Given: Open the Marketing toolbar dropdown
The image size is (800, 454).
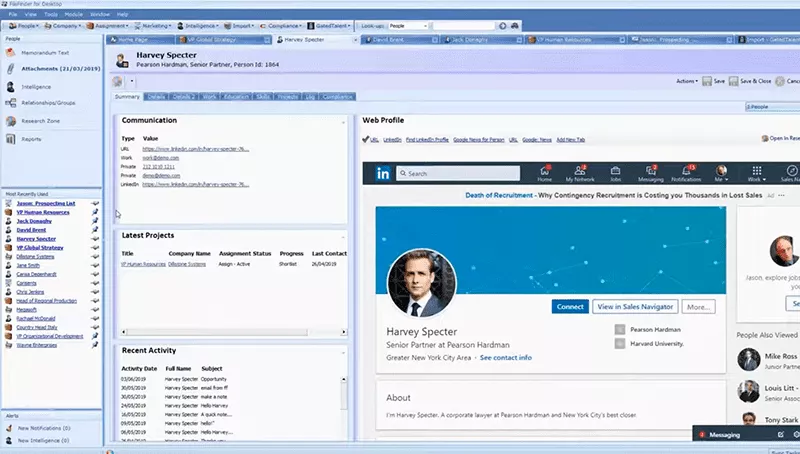Looking at the screenshot, I should click(x=152, y=26).
